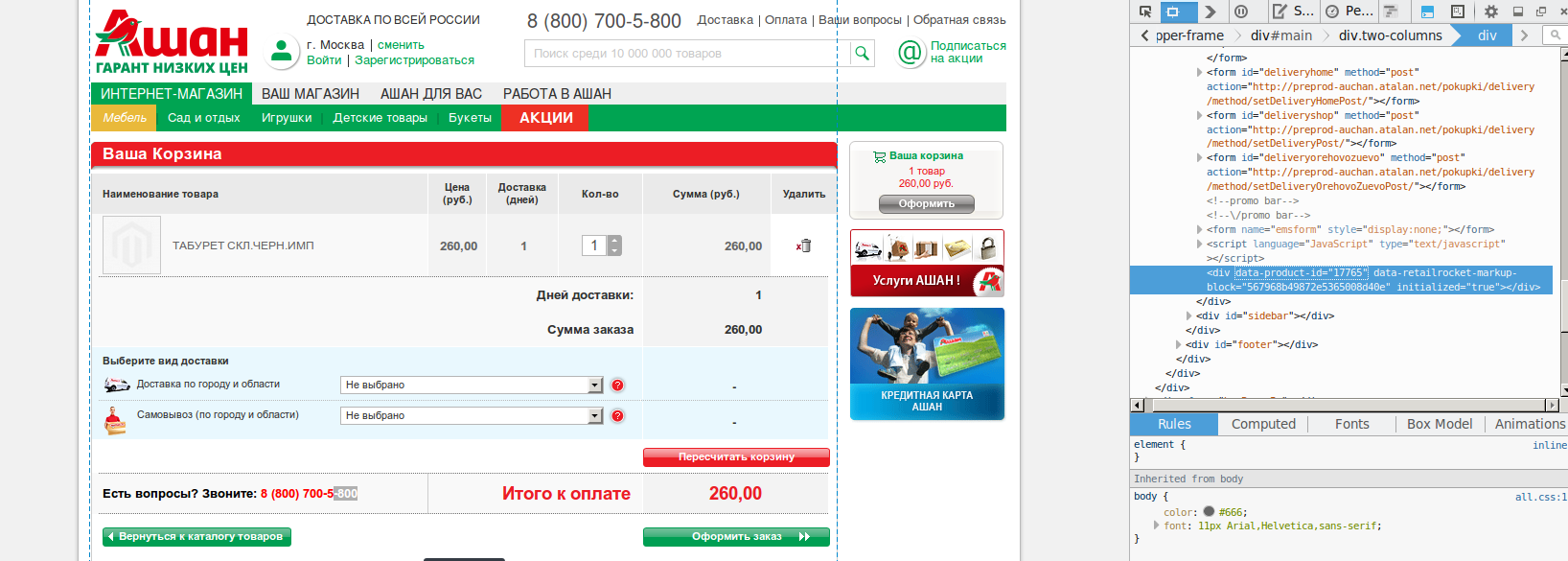Click the dotted-square frame icon in devtools
Image resolution: width=1568 pixels, height=561 pixels.
pos(1458,12)
